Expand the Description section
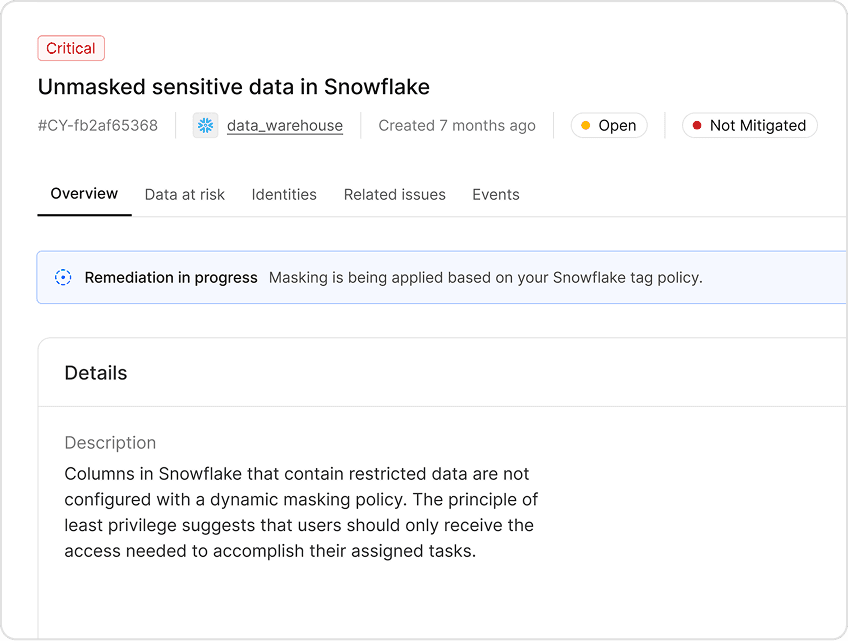Screen dimensions: 848x641 110,442
